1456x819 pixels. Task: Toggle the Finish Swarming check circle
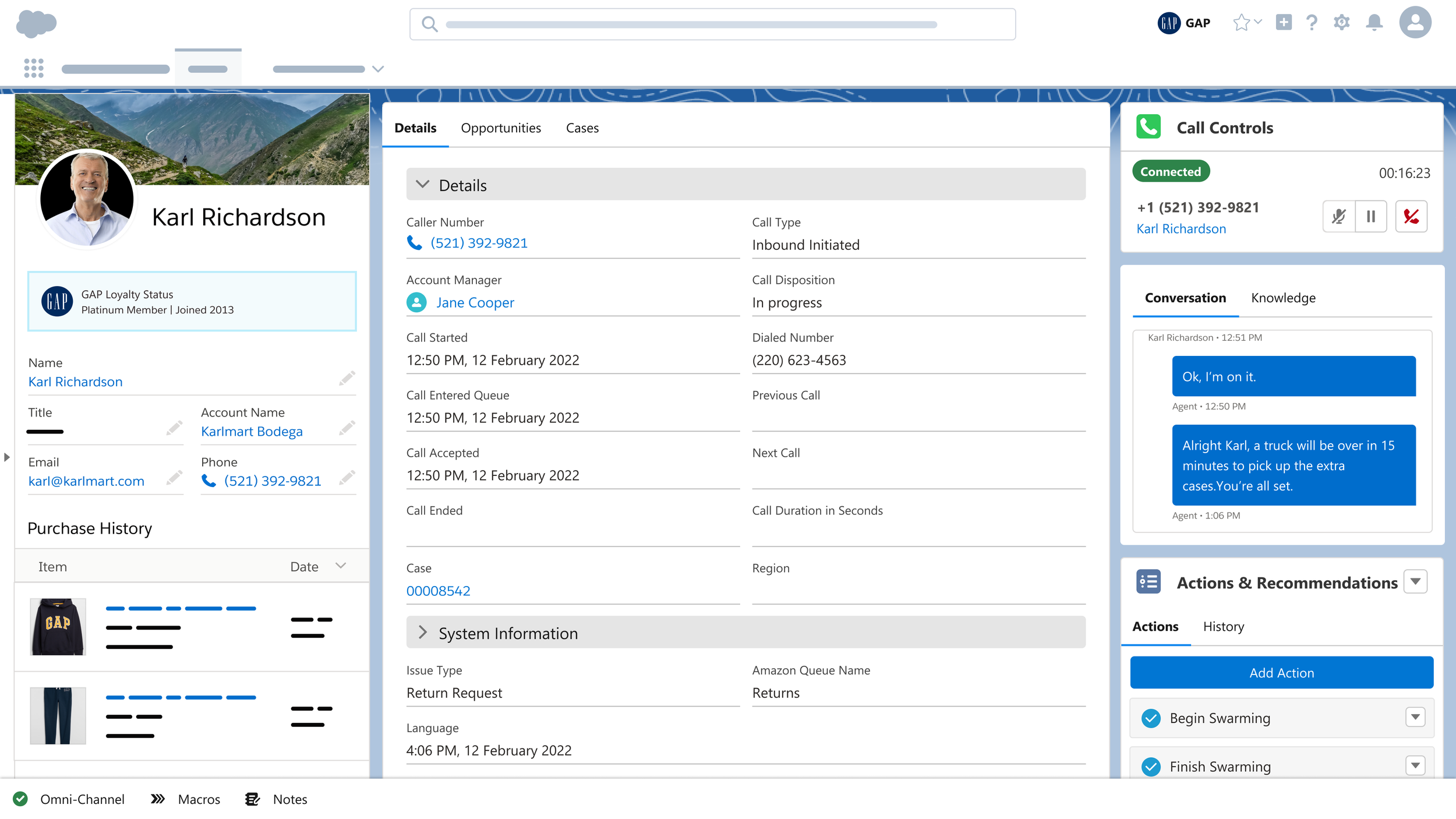click(x=1151, y=767)
